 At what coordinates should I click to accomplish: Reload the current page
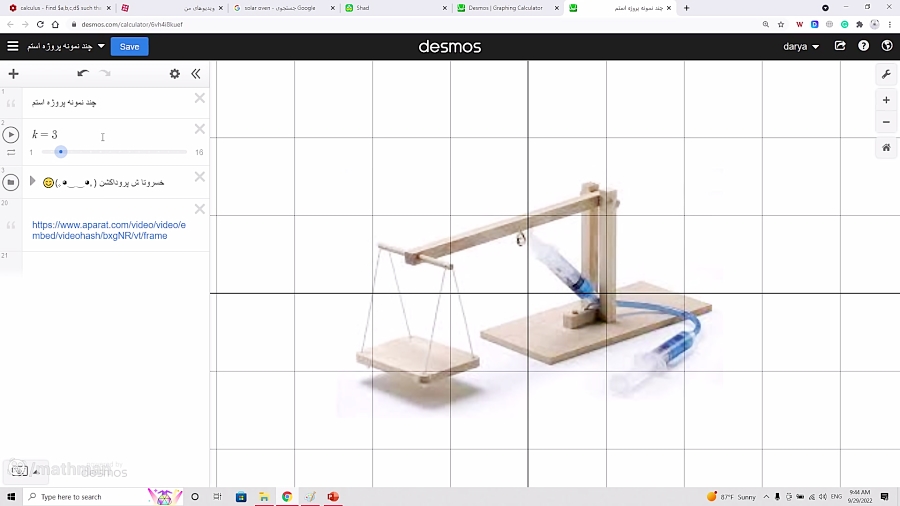pos(40,24)
